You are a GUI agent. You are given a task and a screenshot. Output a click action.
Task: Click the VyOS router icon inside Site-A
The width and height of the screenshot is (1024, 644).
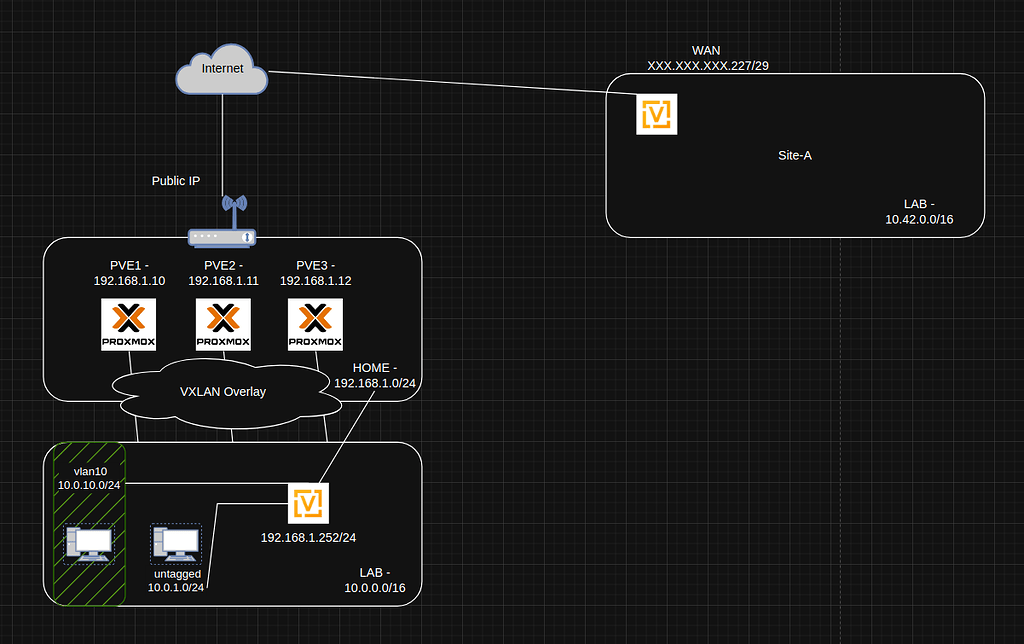pyautogui.click(x=656, y=114)
